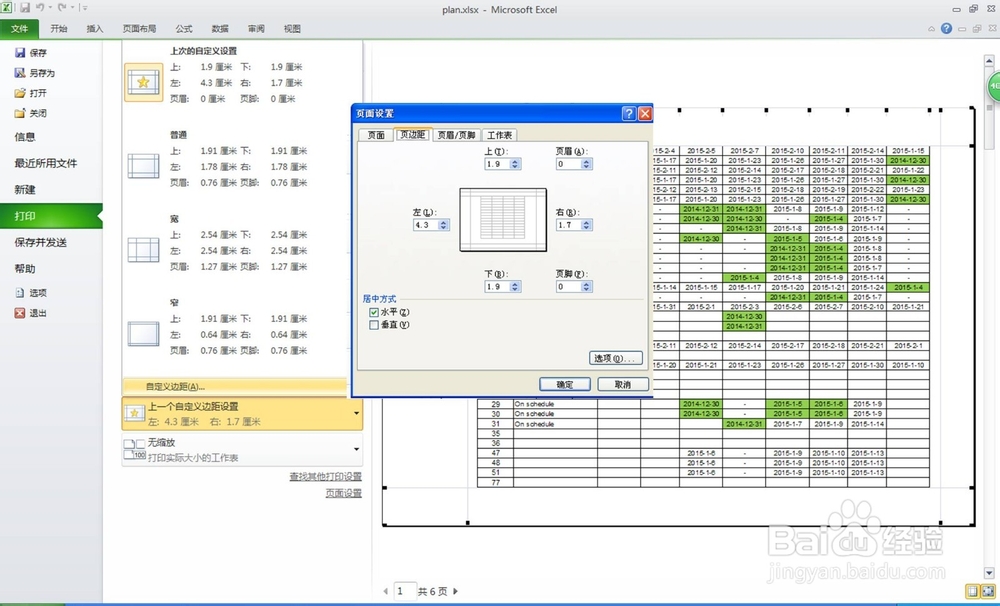This screenshot has width=1000, height=606.
Task: Adjust 页眉 margin spinner arrows
Action: point(587,164)
